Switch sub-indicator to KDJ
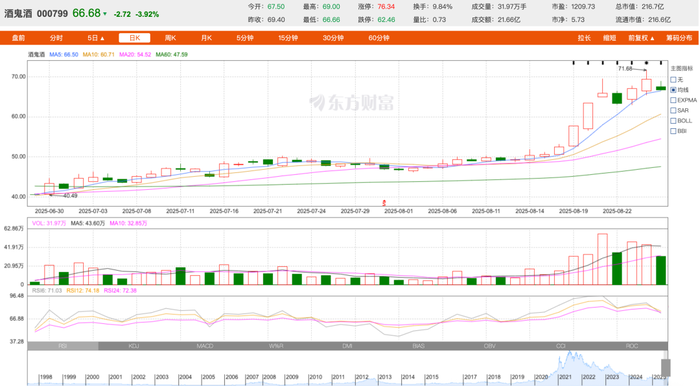 (x=133, y=346)
